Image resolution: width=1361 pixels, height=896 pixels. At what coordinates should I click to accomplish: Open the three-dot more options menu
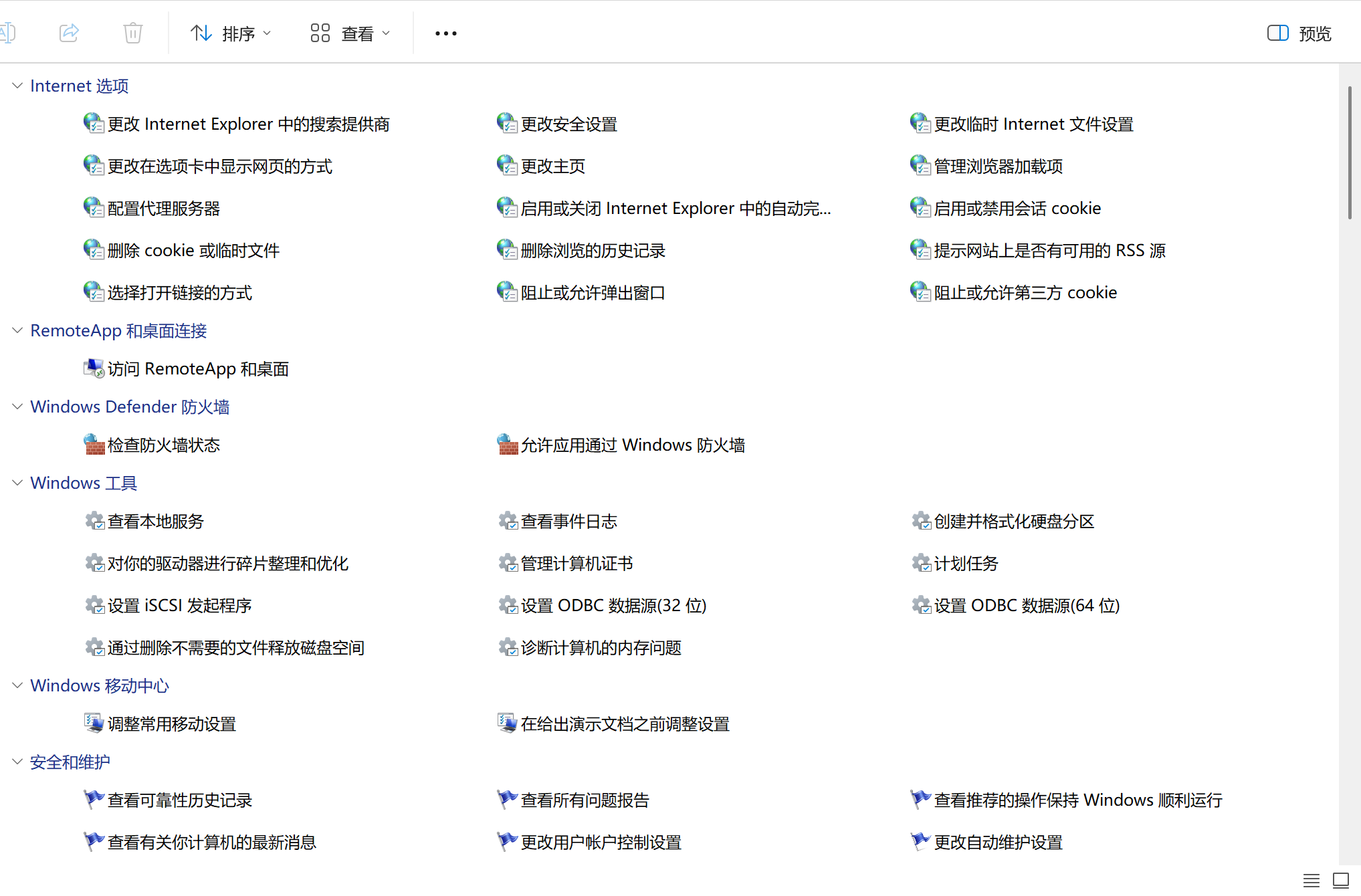(446, 33)
